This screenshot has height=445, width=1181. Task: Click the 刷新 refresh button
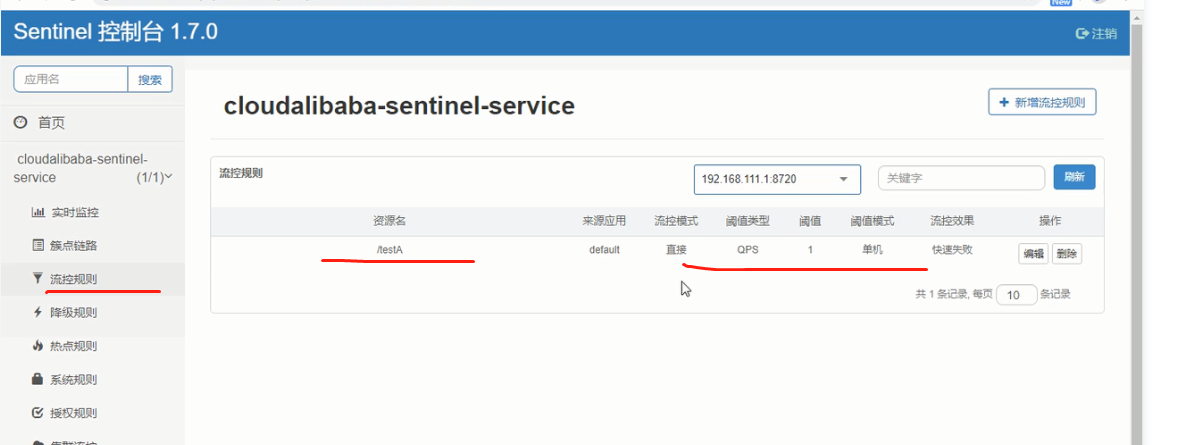pos(1074,177)
